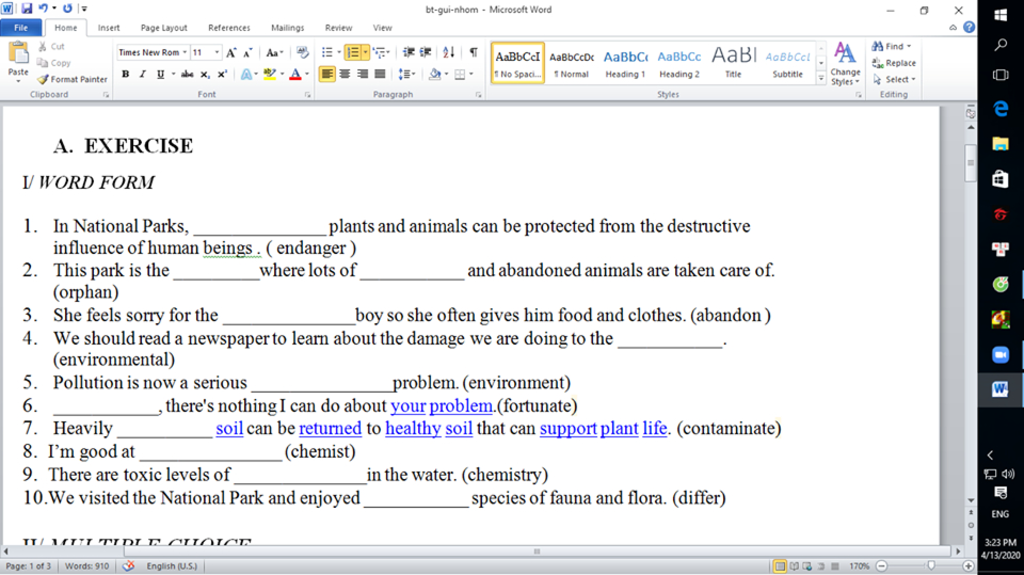Image resolution: width=1024 pixels, height=575 pixels.
Task: Save the document with the floppy icon
Action: 27,8
